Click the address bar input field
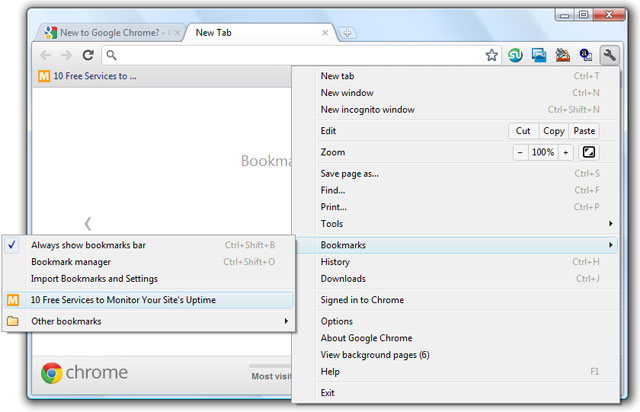640x412 pixels. click(x=300, y=55)
